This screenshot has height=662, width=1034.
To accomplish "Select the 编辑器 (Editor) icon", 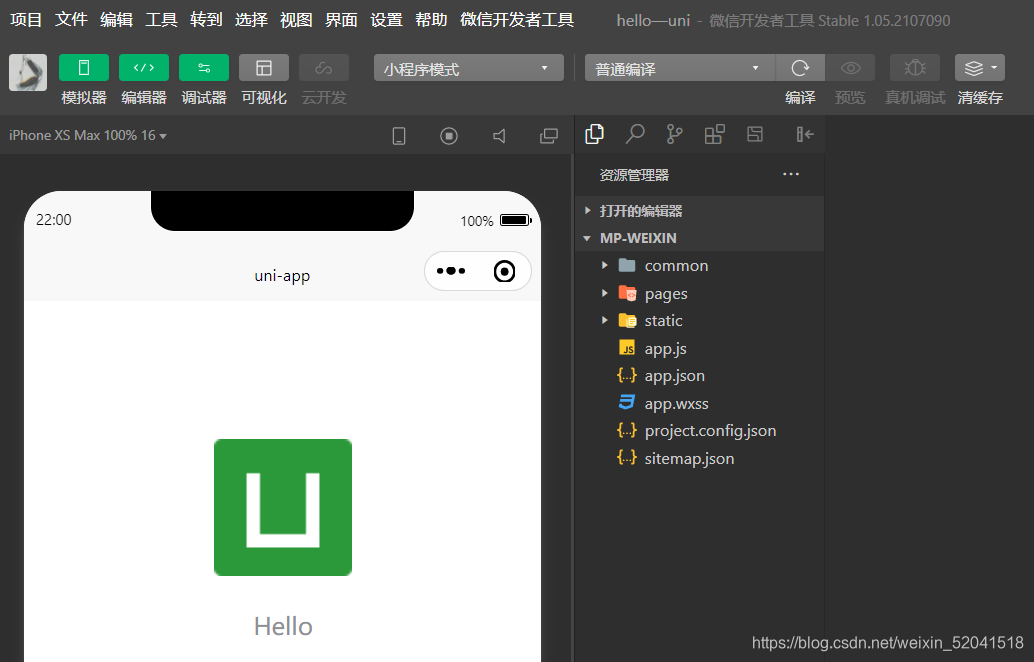I will (x=143, y=67).
